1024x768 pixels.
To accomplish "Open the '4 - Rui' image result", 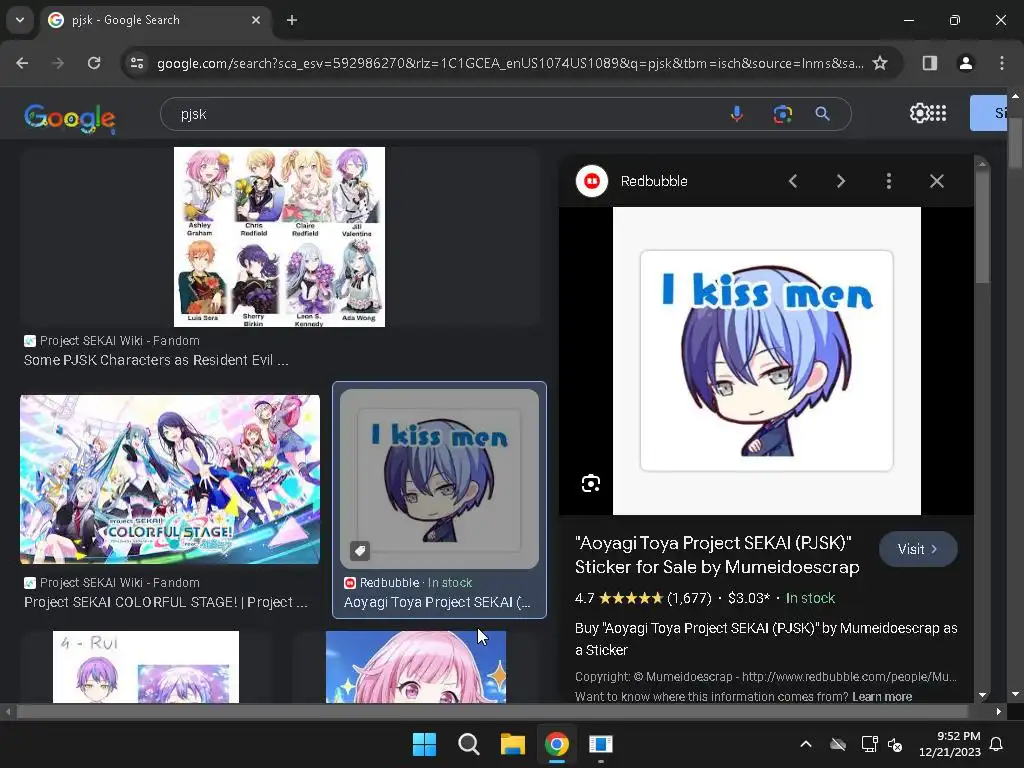I will click(146, 667).
